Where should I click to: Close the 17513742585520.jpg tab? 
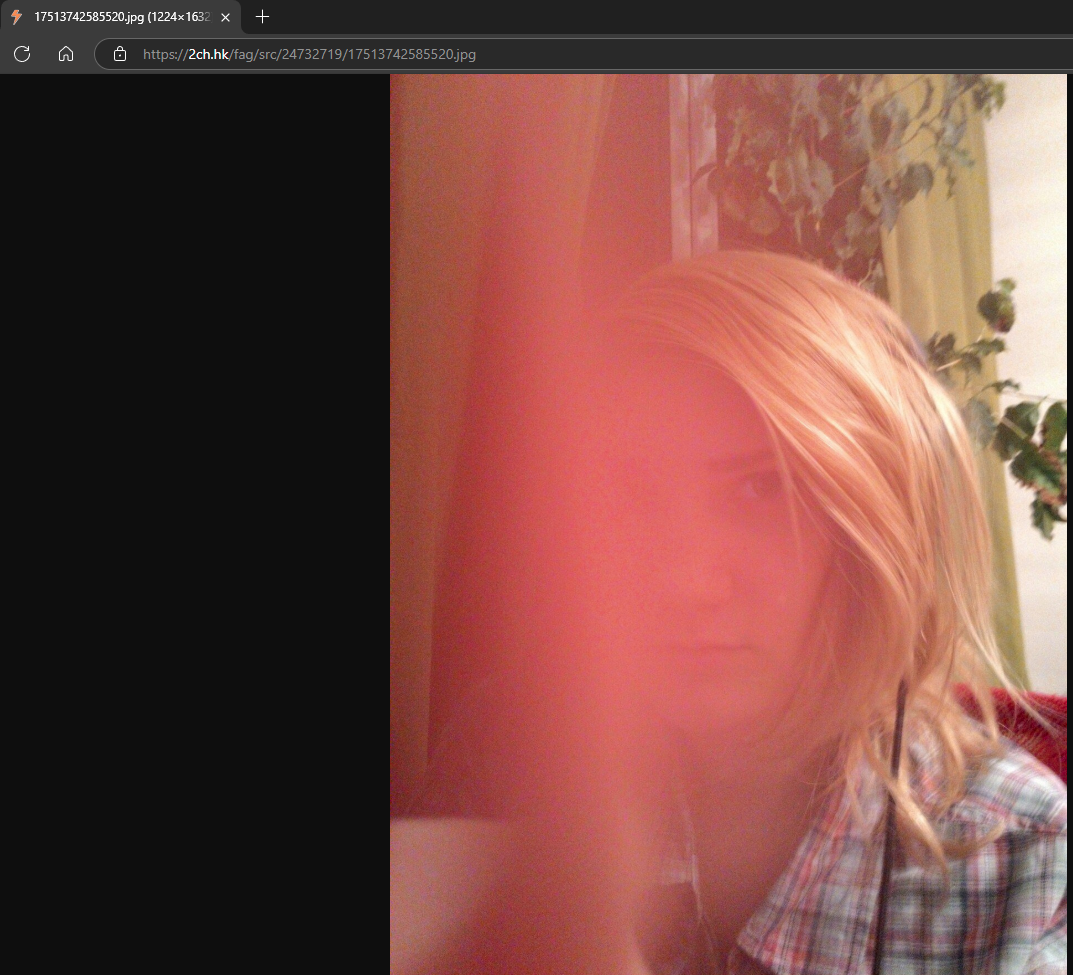click(225, 17)
